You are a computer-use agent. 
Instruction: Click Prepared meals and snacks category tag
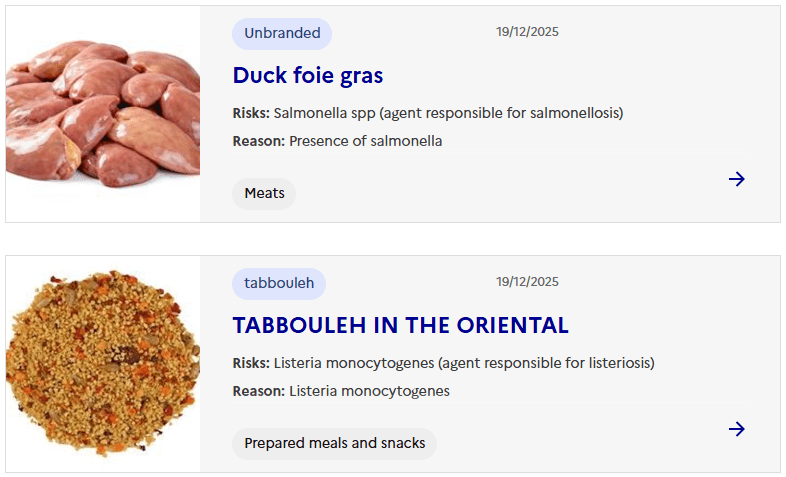tap(334, 443)
